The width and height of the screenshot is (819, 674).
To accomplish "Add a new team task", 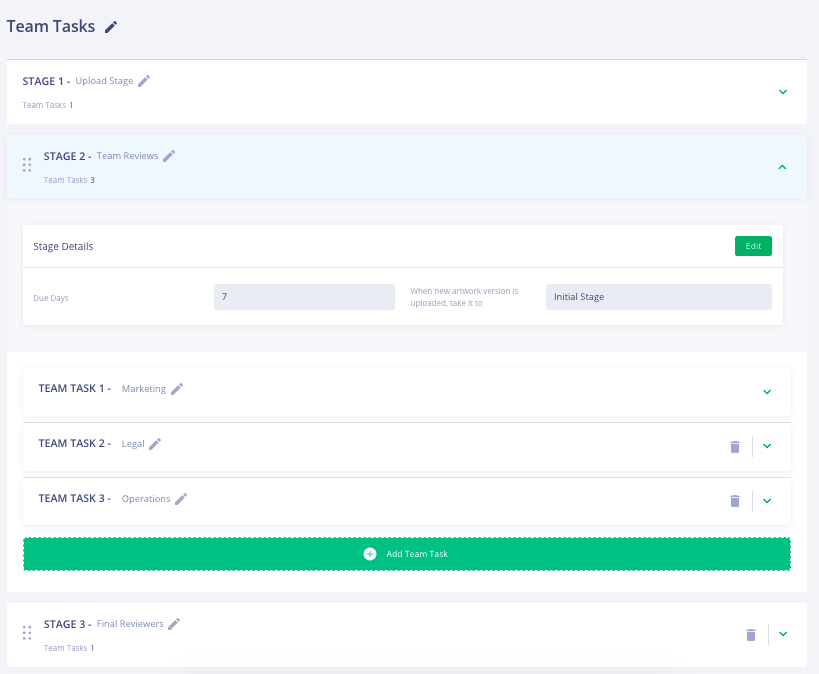I will 407,554.
